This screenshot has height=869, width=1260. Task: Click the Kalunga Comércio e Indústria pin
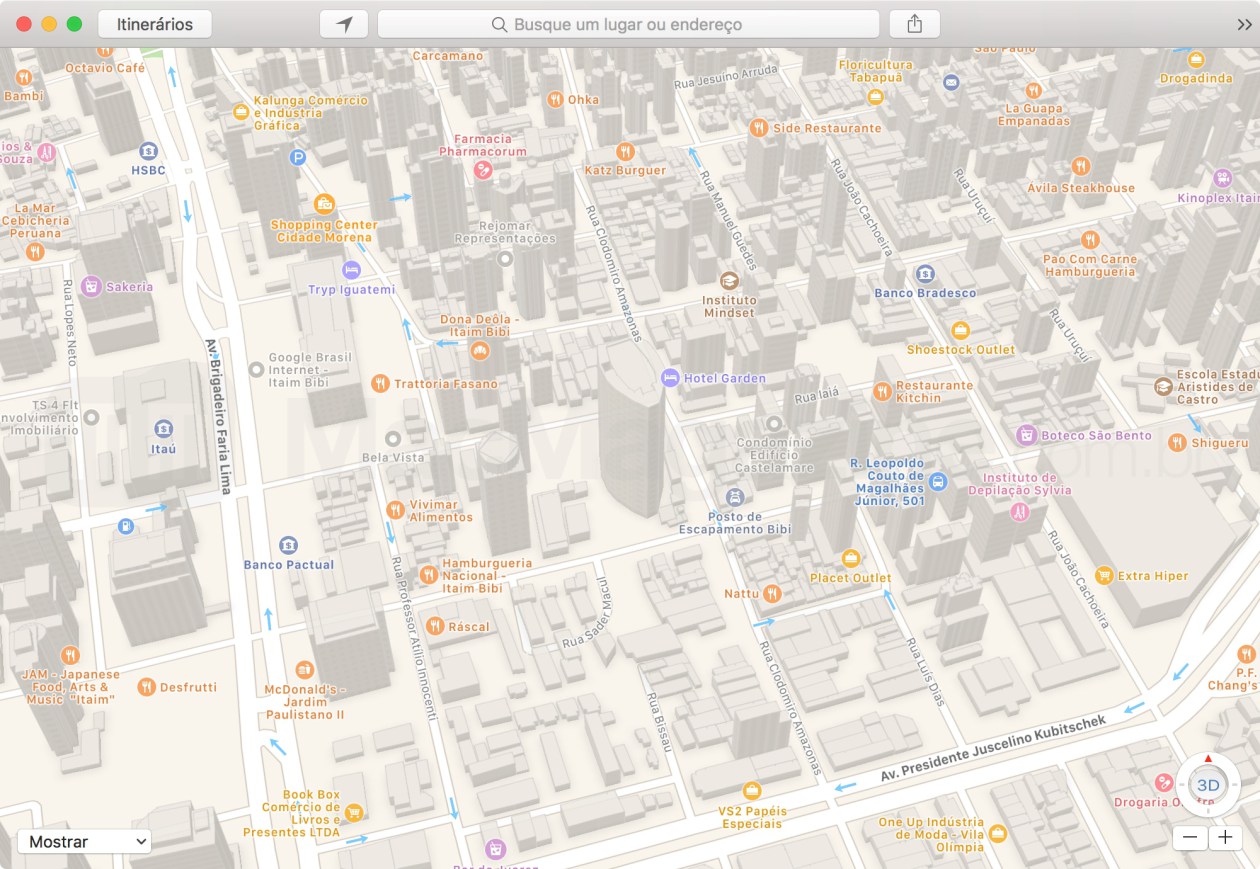241,112
